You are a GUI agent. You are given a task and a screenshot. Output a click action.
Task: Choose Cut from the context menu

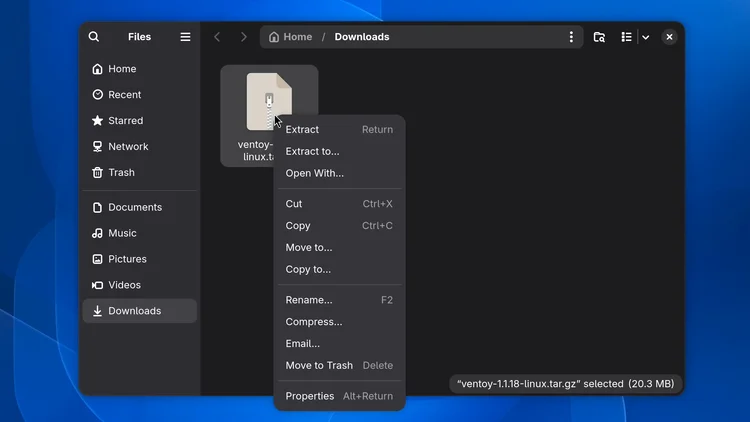coord(339,204)
